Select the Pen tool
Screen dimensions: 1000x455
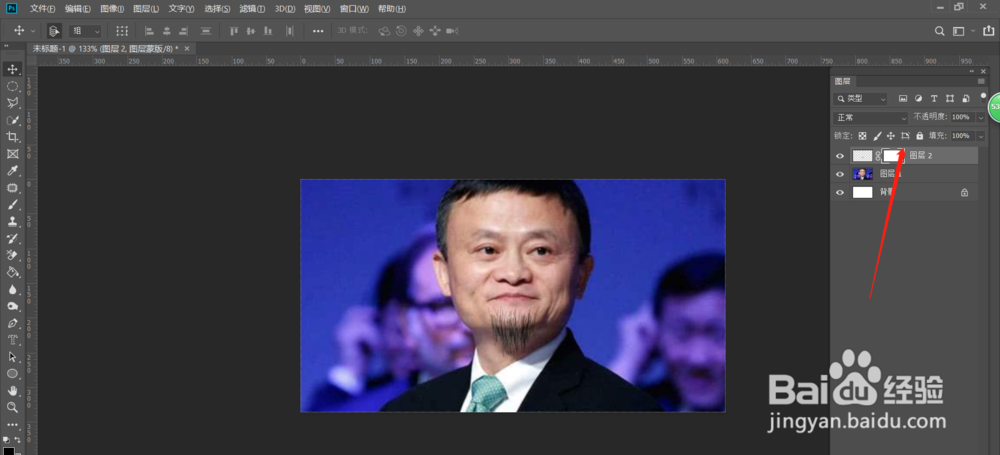[12, 323]
